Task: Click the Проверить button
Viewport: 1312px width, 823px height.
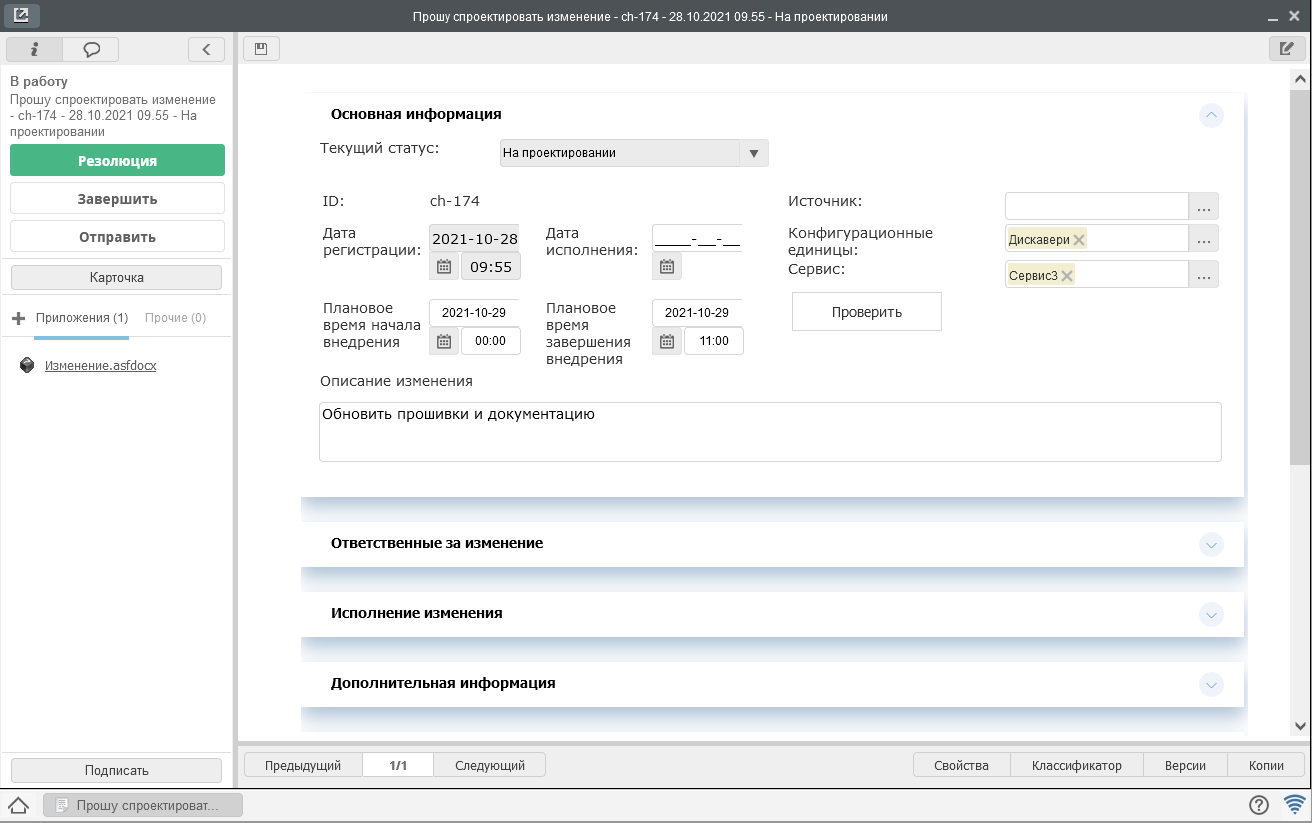Action: (867, 311)
